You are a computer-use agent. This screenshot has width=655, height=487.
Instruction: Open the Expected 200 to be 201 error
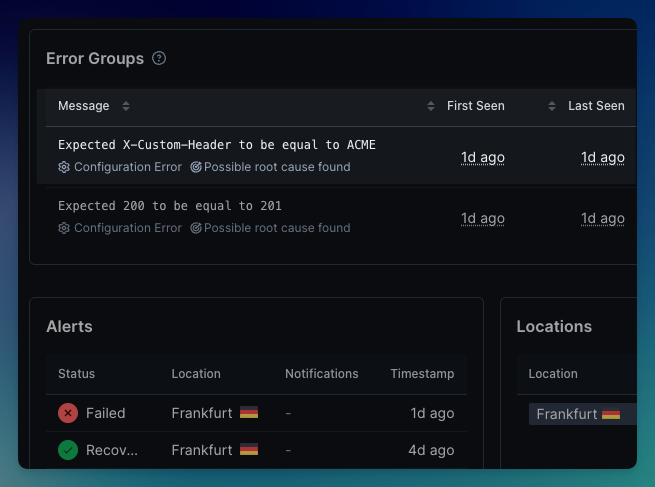[x=170, y=206]
